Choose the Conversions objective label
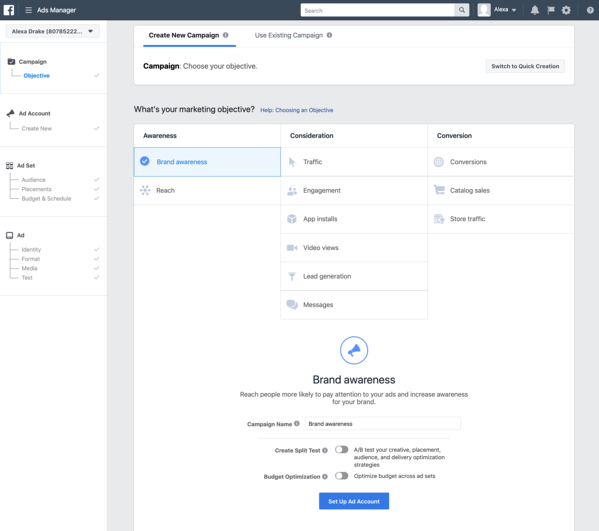Screen dimensions: 599x531 [x=468, y=162]
